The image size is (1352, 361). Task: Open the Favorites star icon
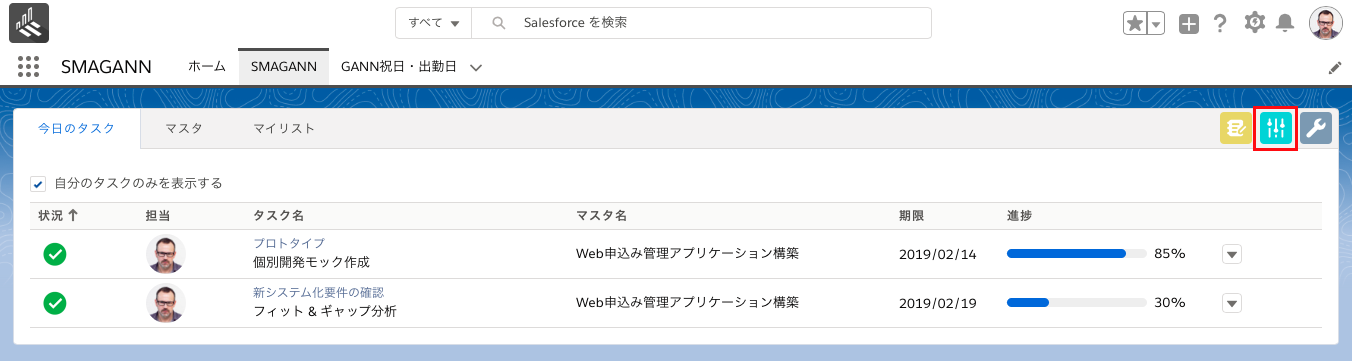point(1135,24)
